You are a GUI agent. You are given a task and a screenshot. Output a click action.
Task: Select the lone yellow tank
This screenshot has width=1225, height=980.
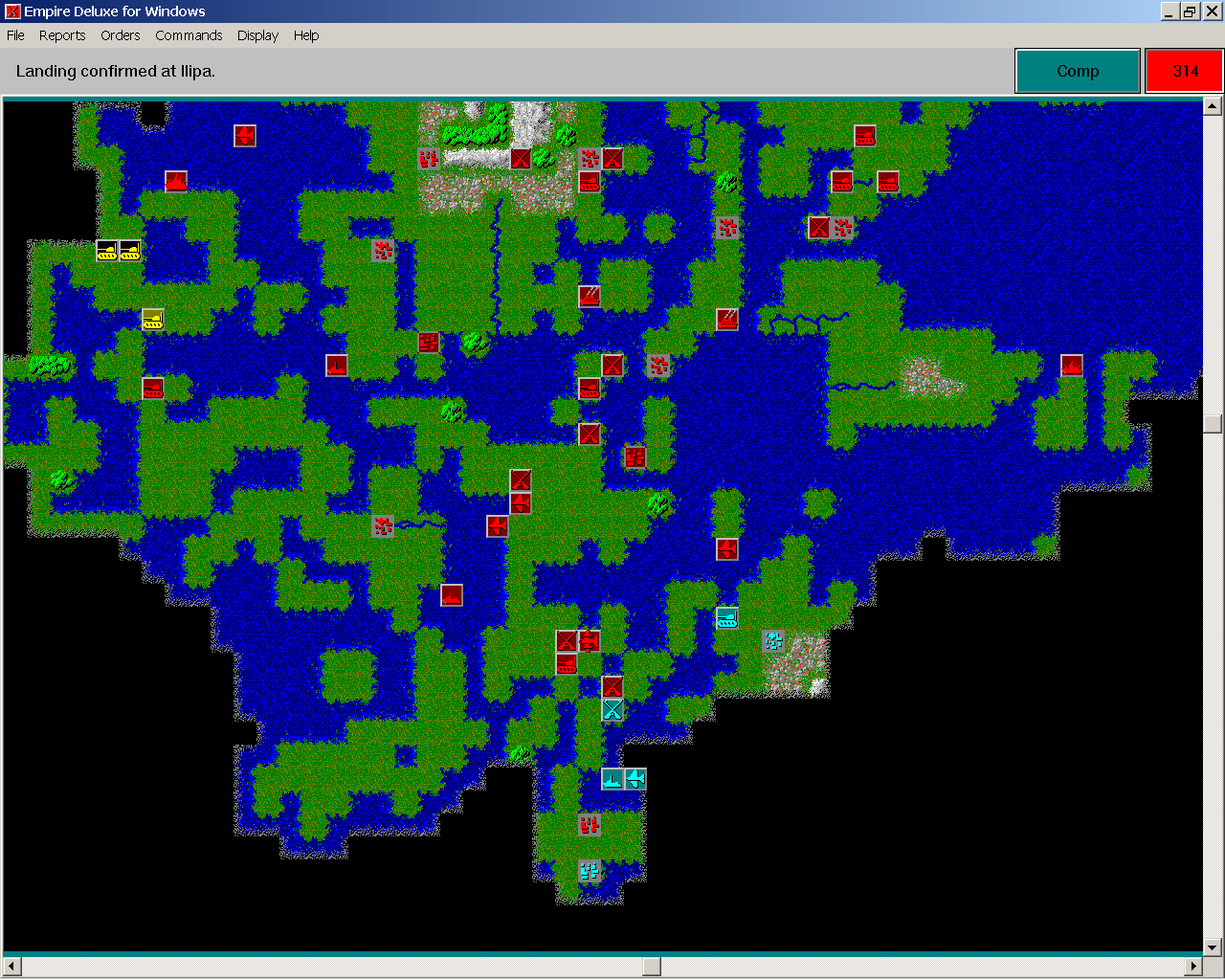(x=153, y=320)
